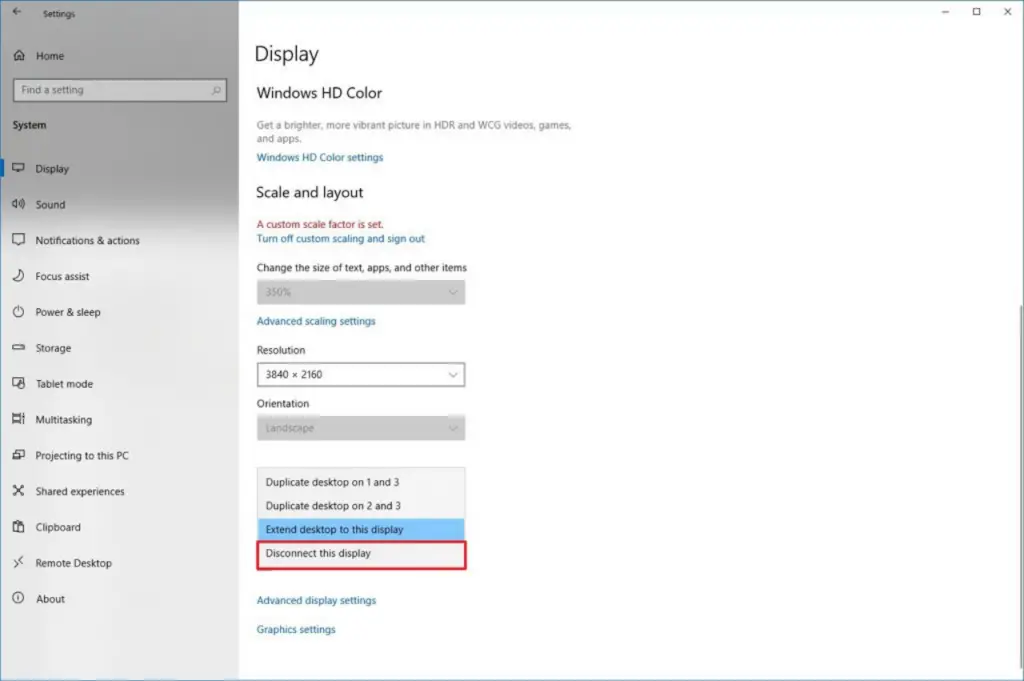Maximize the Settings window

(976, 12)
